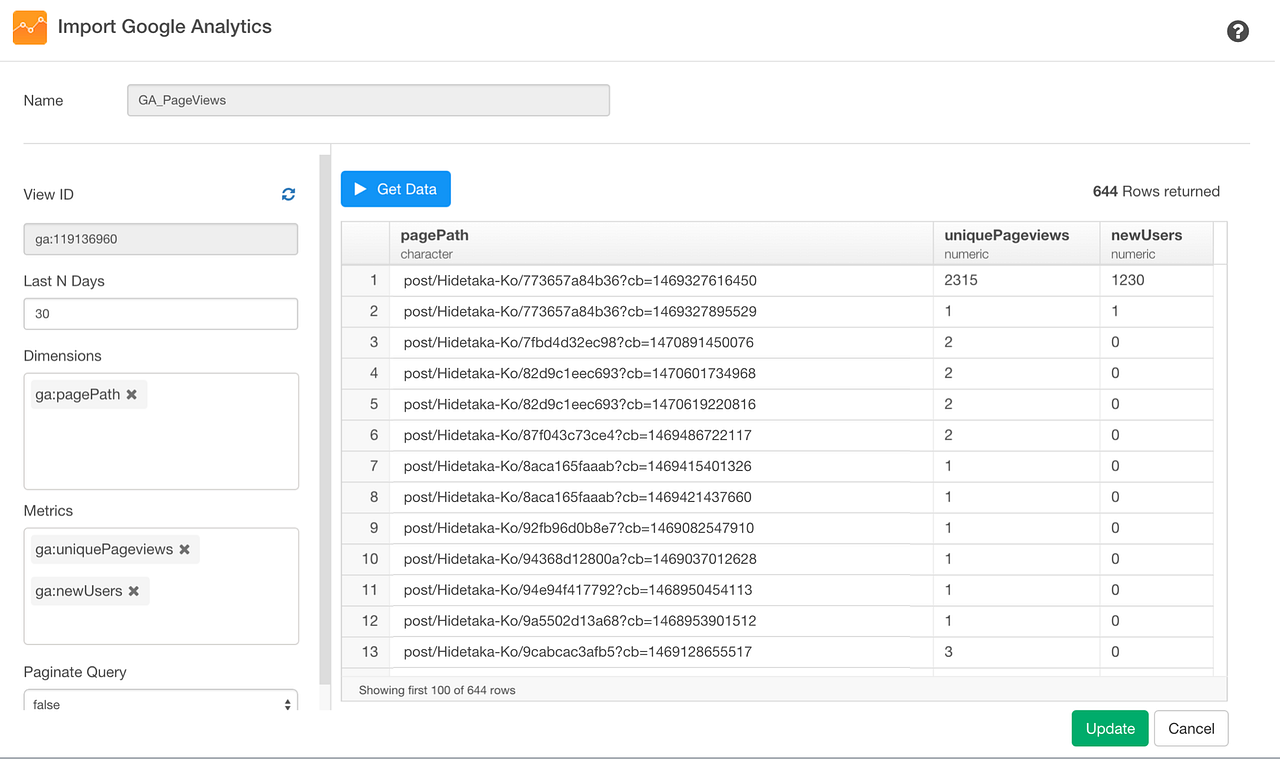
Task: Click the play icon inside Get Data button
Action: click(360, 188)
